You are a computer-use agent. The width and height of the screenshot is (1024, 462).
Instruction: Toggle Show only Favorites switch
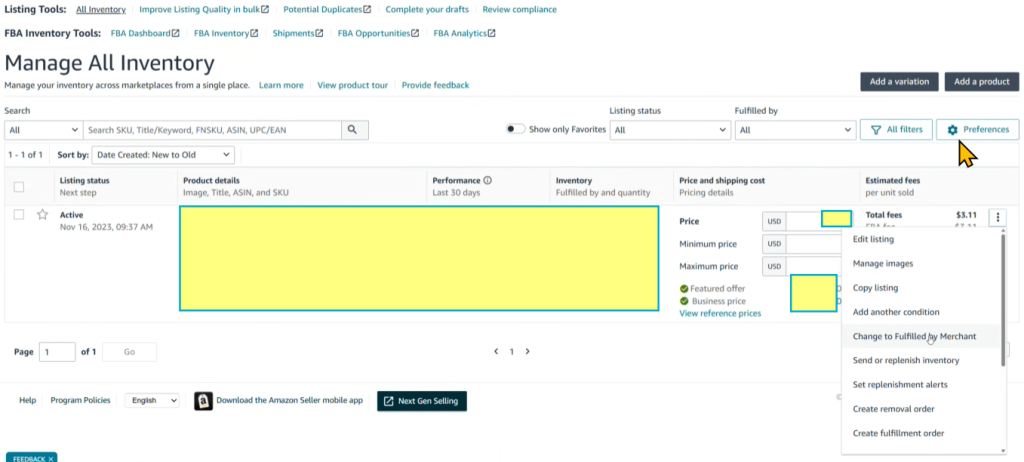click(515, 130)
